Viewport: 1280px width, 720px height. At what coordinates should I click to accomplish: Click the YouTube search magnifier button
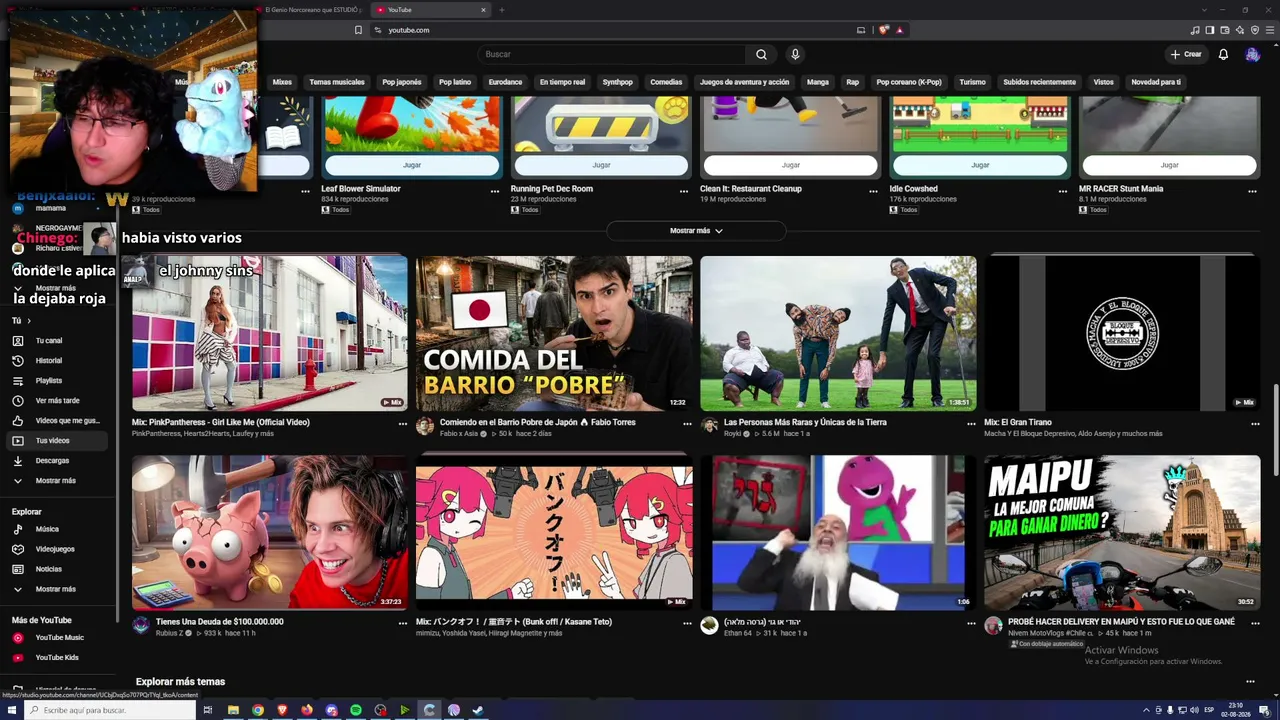point(761,54)
